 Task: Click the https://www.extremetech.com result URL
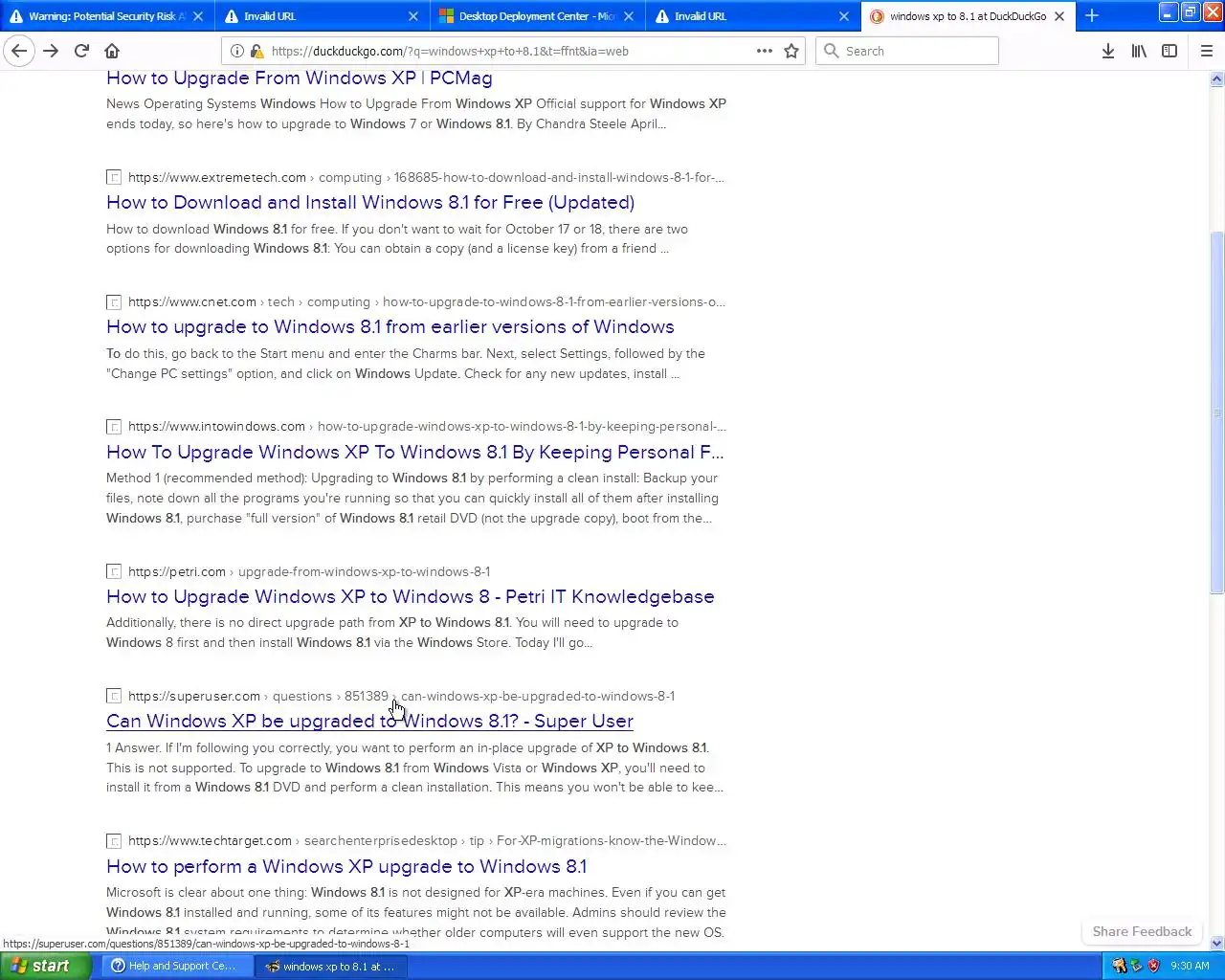(x=217, y=177)
